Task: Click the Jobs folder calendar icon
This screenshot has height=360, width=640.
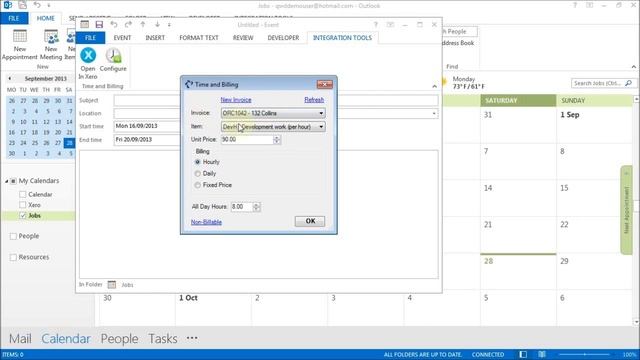Action: (x=111, y=284)
